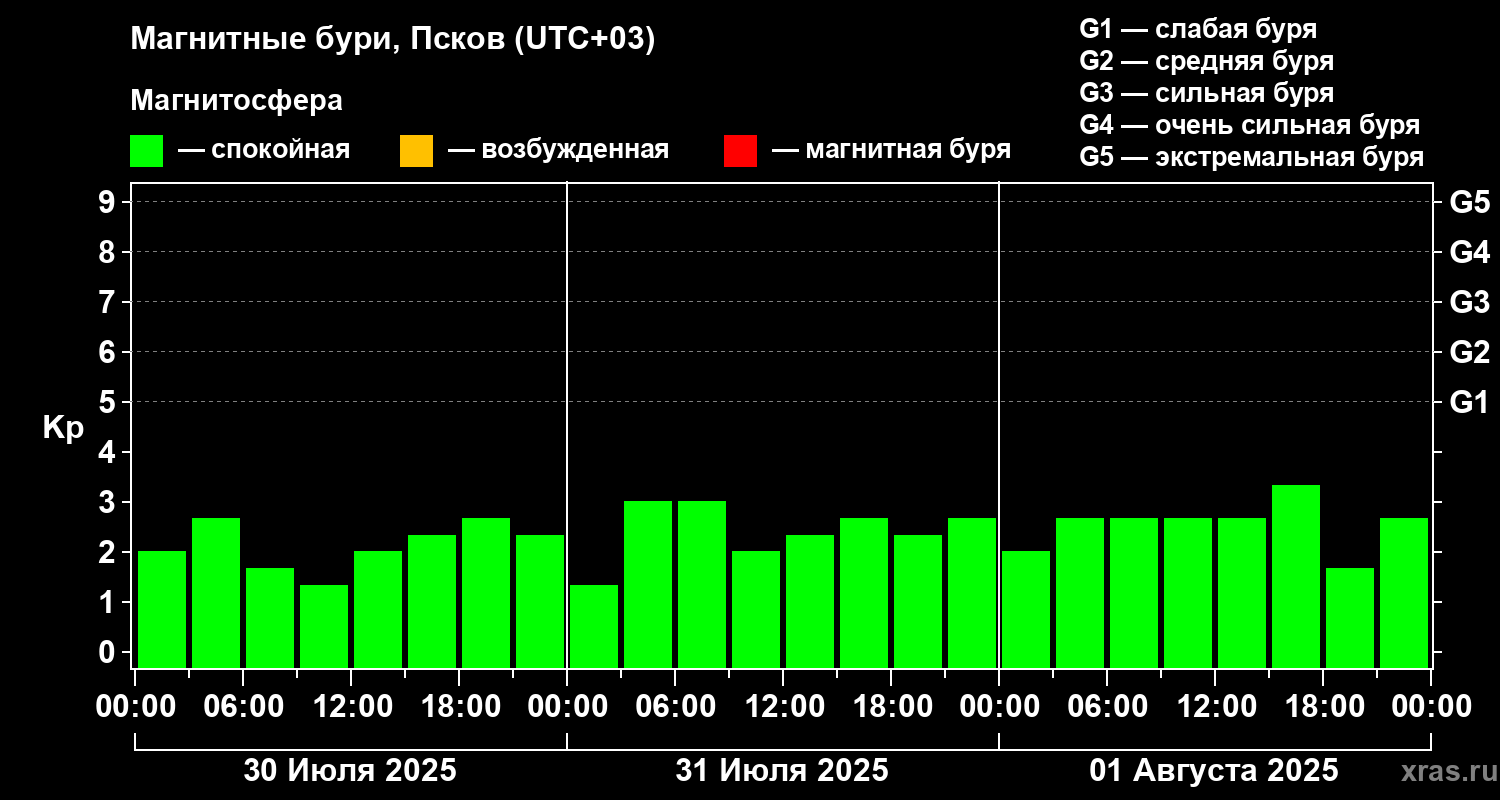Image resolution: width=1500 pixels, height=800 pixels.
Task: Select the 31 Июля 06:00–09:00 bar
Action: (702, 584)
